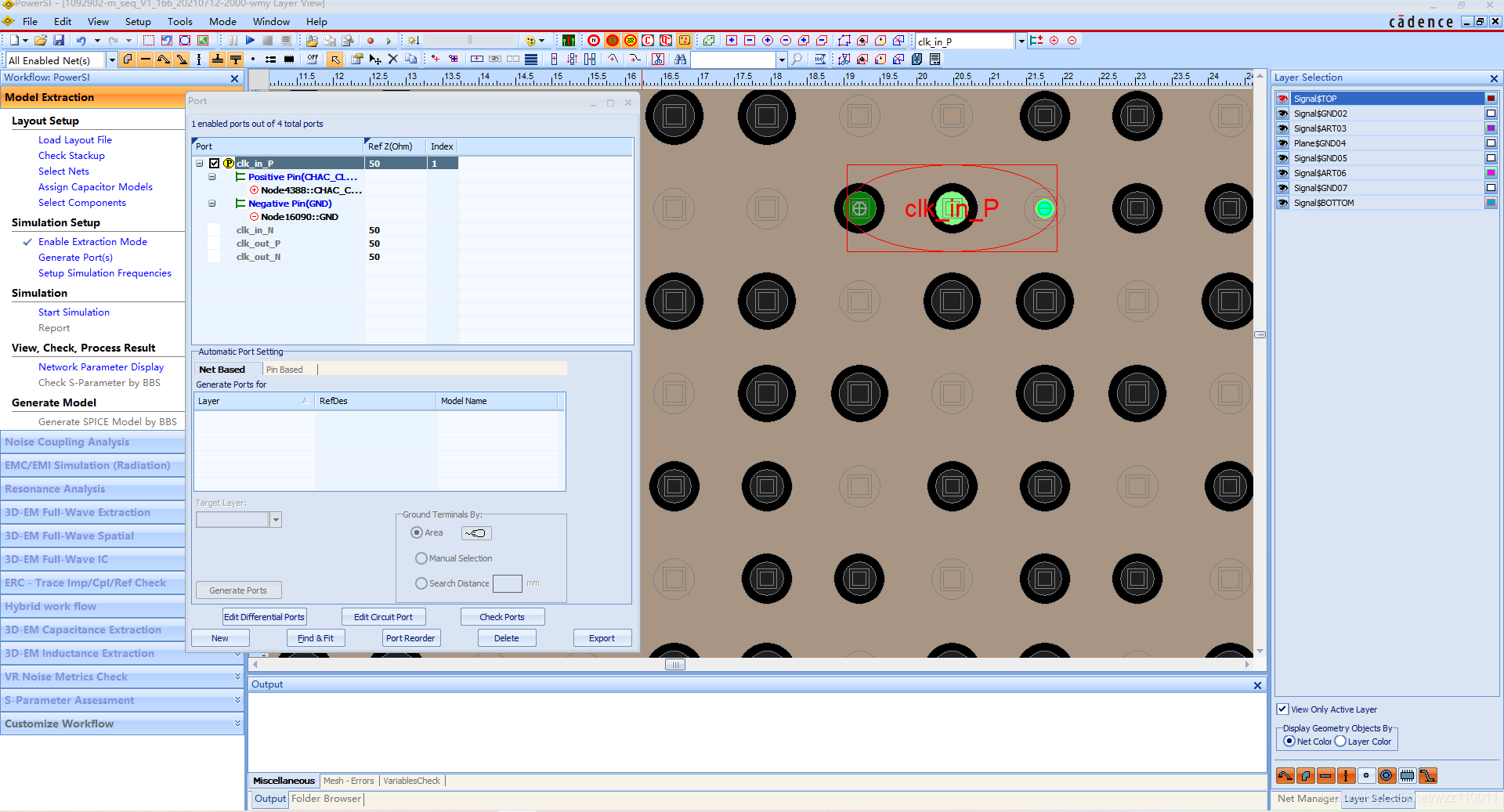Select the arrow pointer tool in second toolbar
1504x812 pixels.
(335, 60)
